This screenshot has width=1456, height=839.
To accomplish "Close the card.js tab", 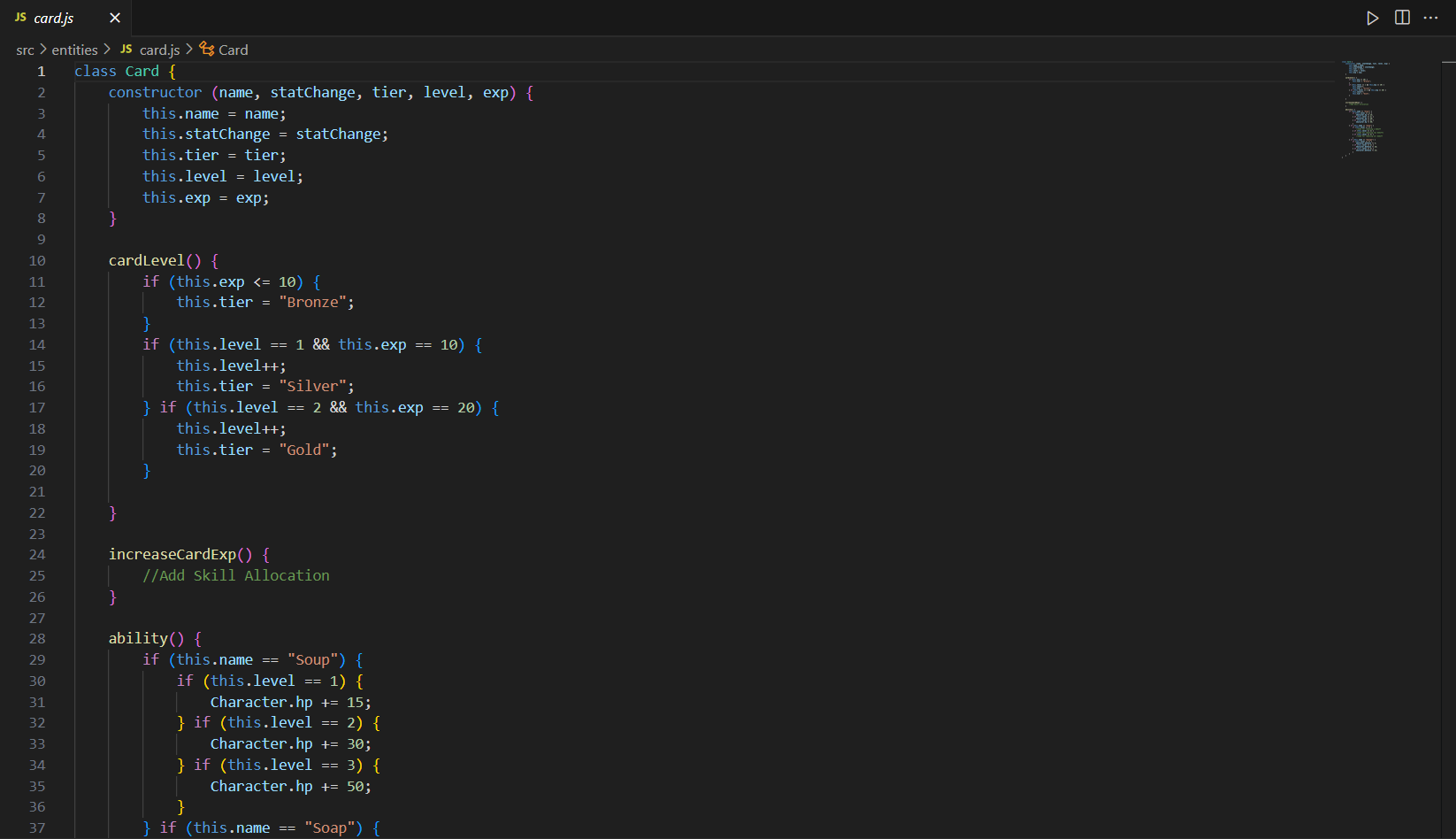I will tap(115, 18).
